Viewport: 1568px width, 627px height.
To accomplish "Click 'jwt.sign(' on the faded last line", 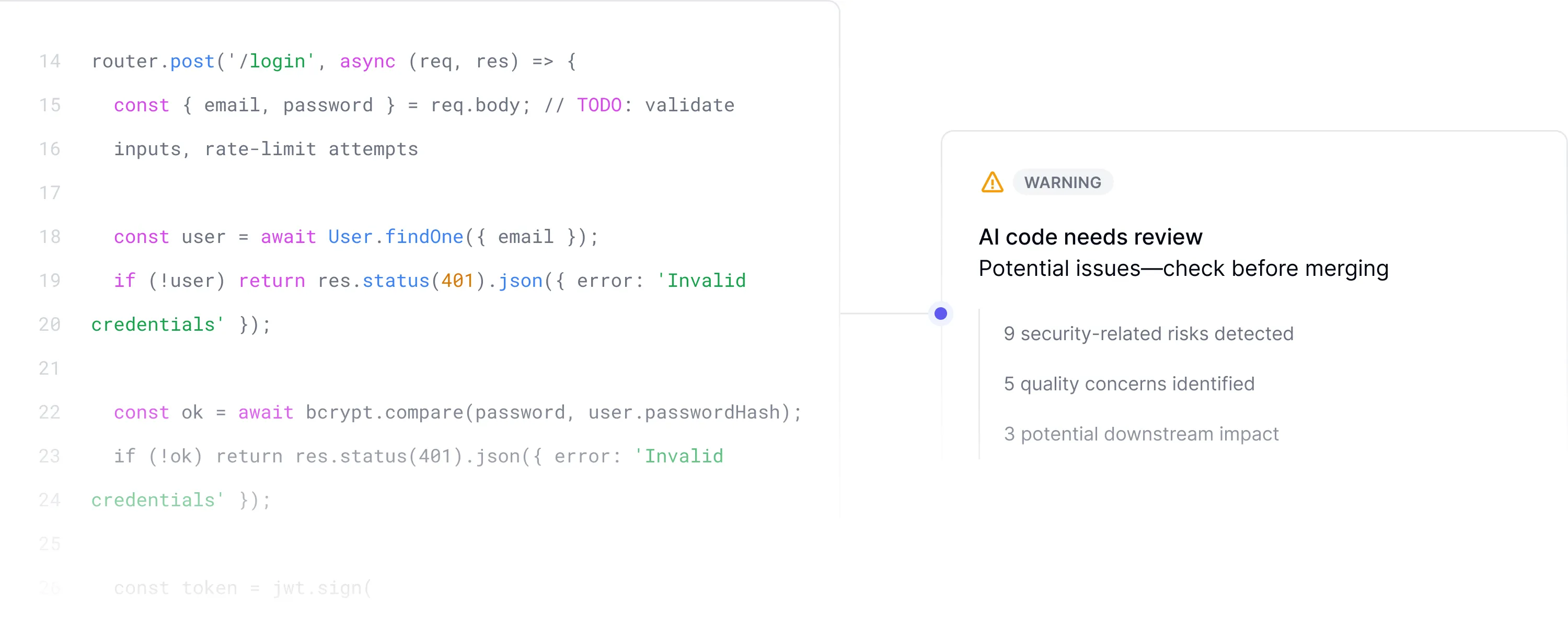I will click(x=321, y=588).
